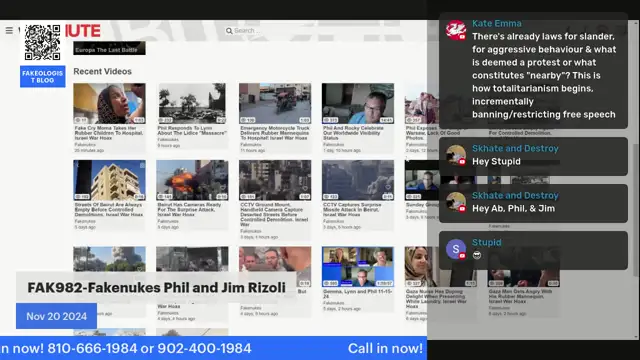This screenshot has width=640, height=360.
Task: Open 'Phil Responds To Lynn' video thumbnail
Action: click(192, 104)
